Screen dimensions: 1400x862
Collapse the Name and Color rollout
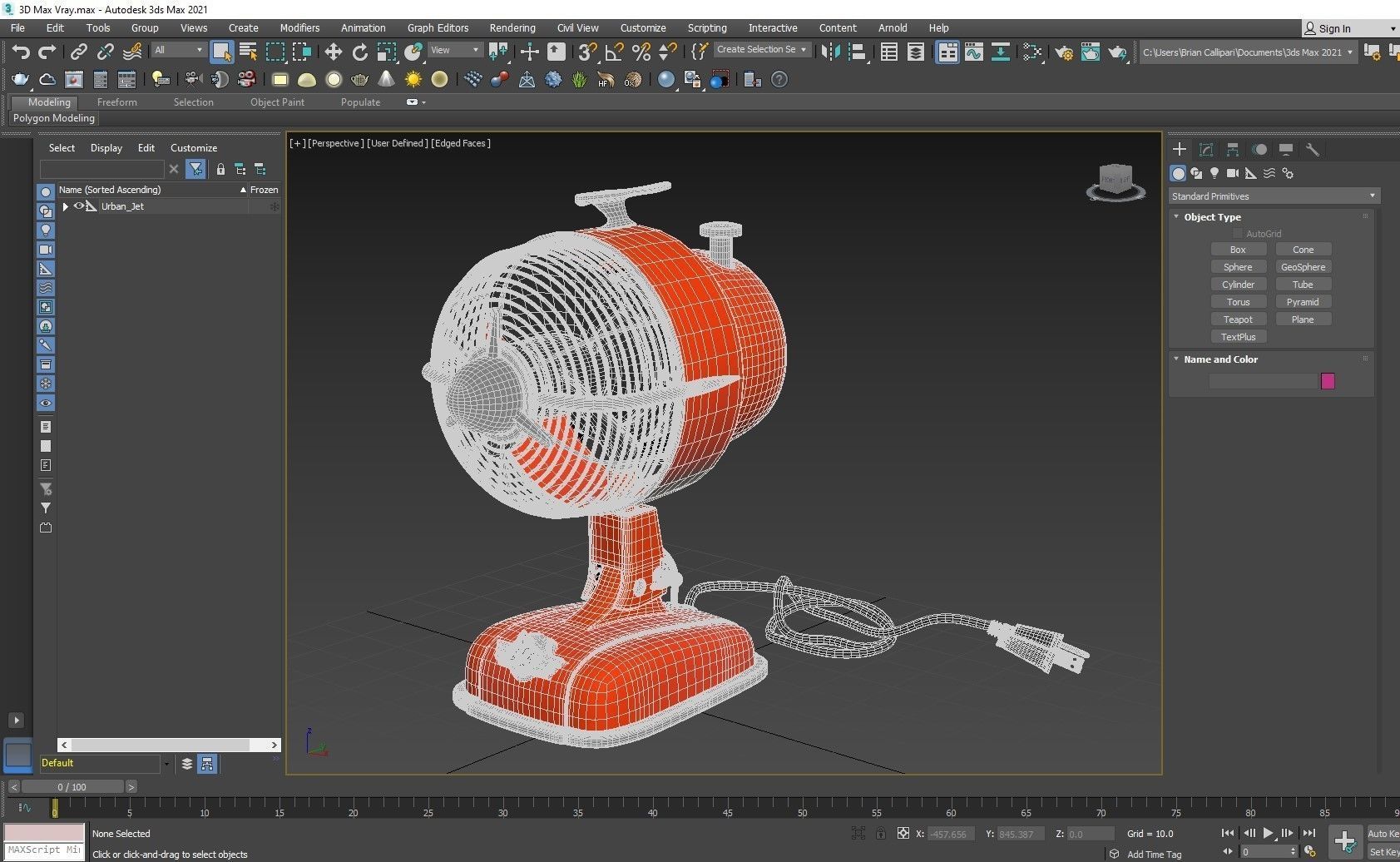tap(1176, 359)
